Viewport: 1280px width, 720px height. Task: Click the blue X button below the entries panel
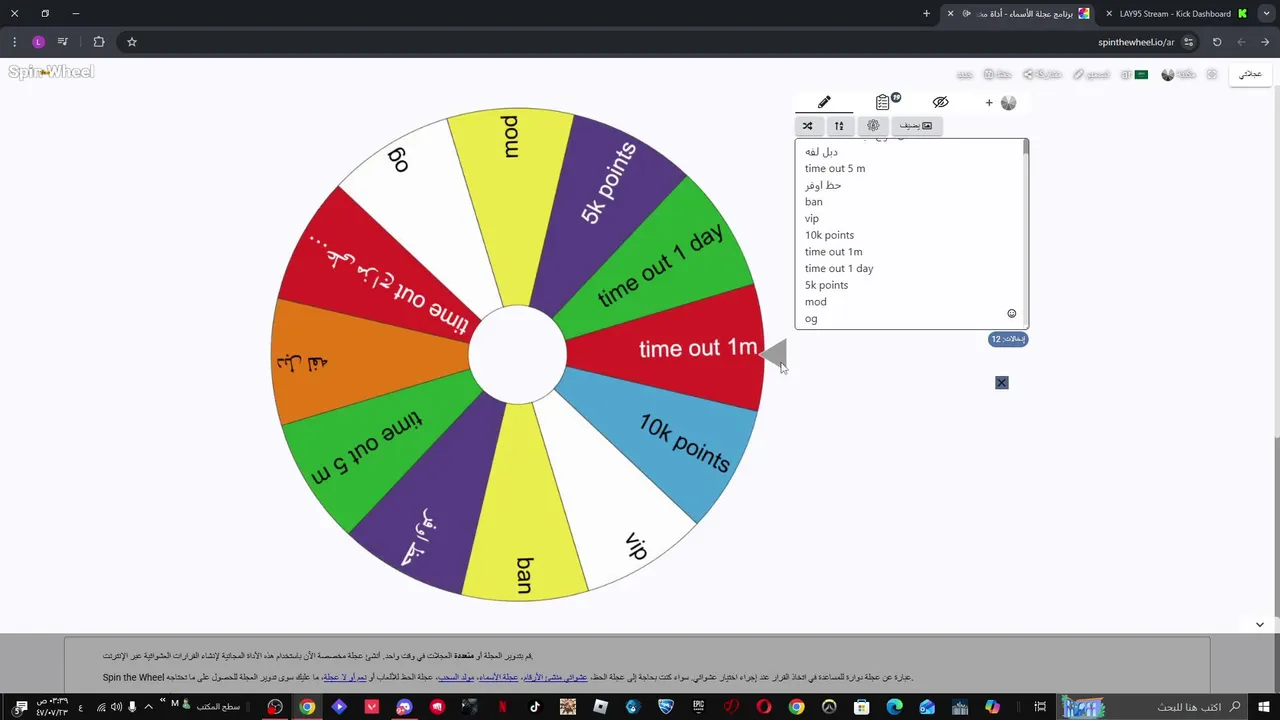pos(1002,383)
